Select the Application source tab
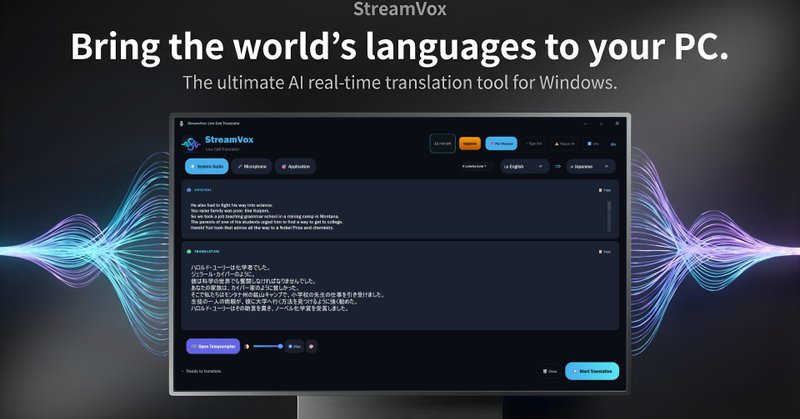 (295, 166)
